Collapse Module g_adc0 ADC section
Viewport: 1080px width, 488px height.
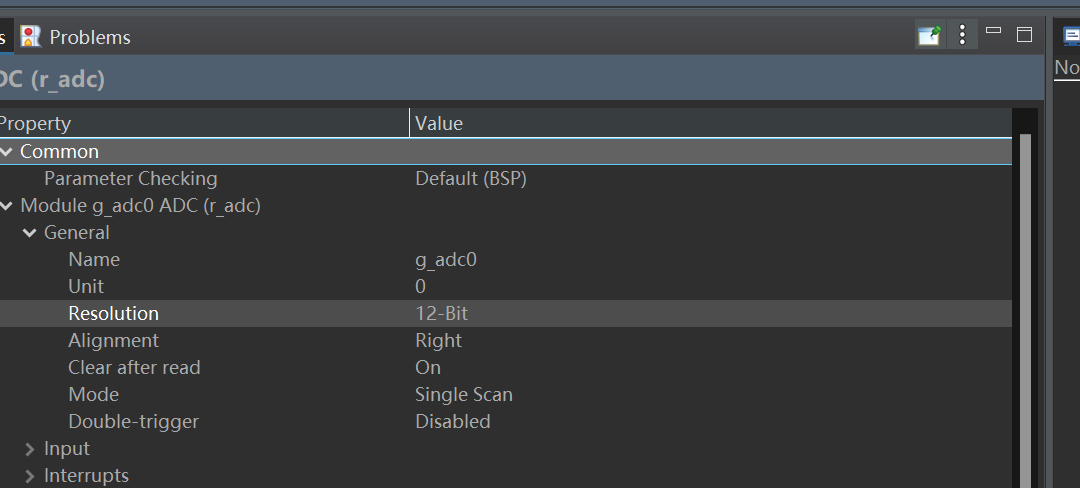click(x=7, y=206)
